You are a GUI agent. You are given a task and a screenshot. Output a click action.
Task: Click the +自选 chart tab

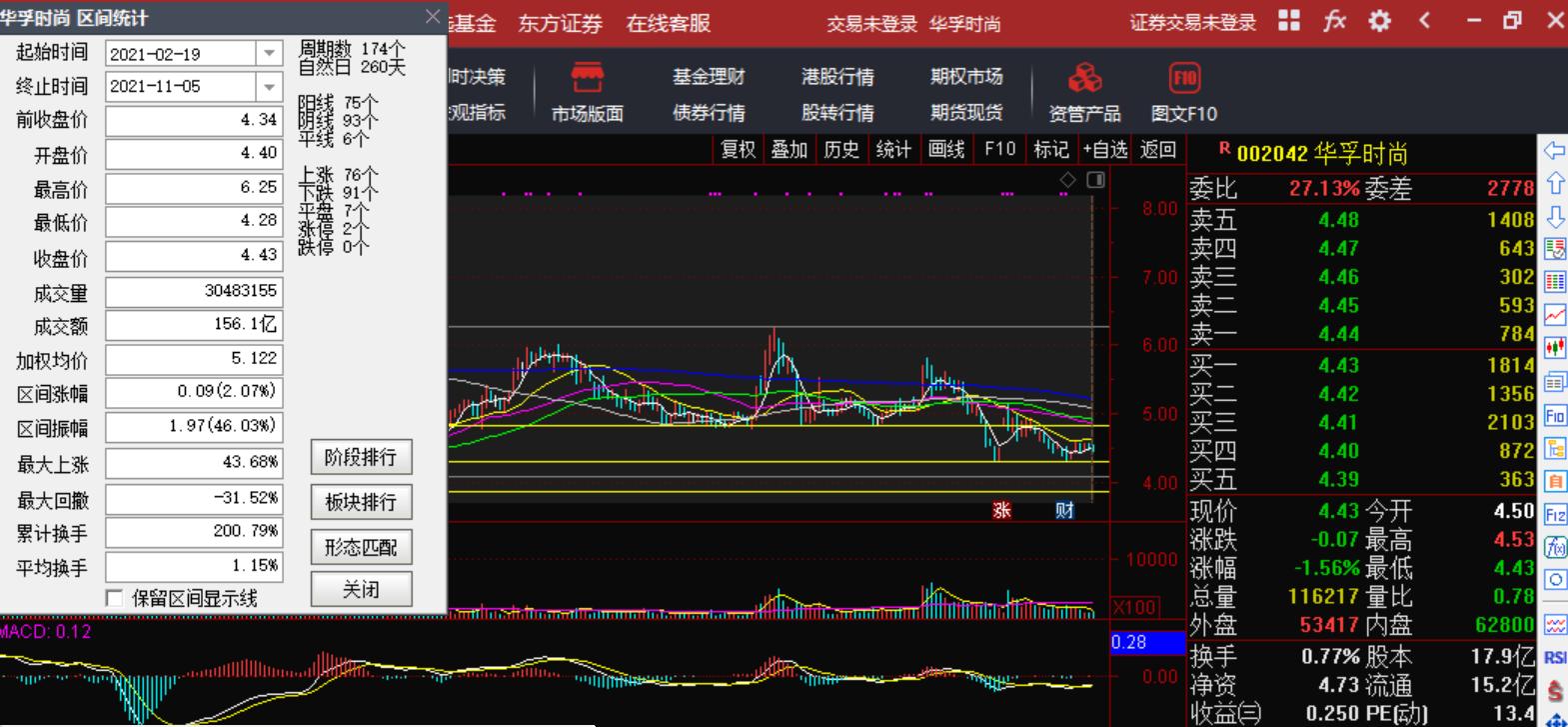tap(1105, 149)
